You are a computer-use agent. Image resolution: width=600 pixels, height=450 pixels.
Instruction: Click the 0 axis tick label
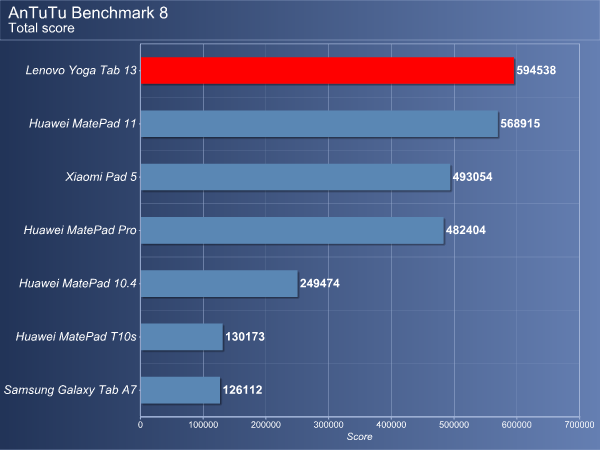140,425
